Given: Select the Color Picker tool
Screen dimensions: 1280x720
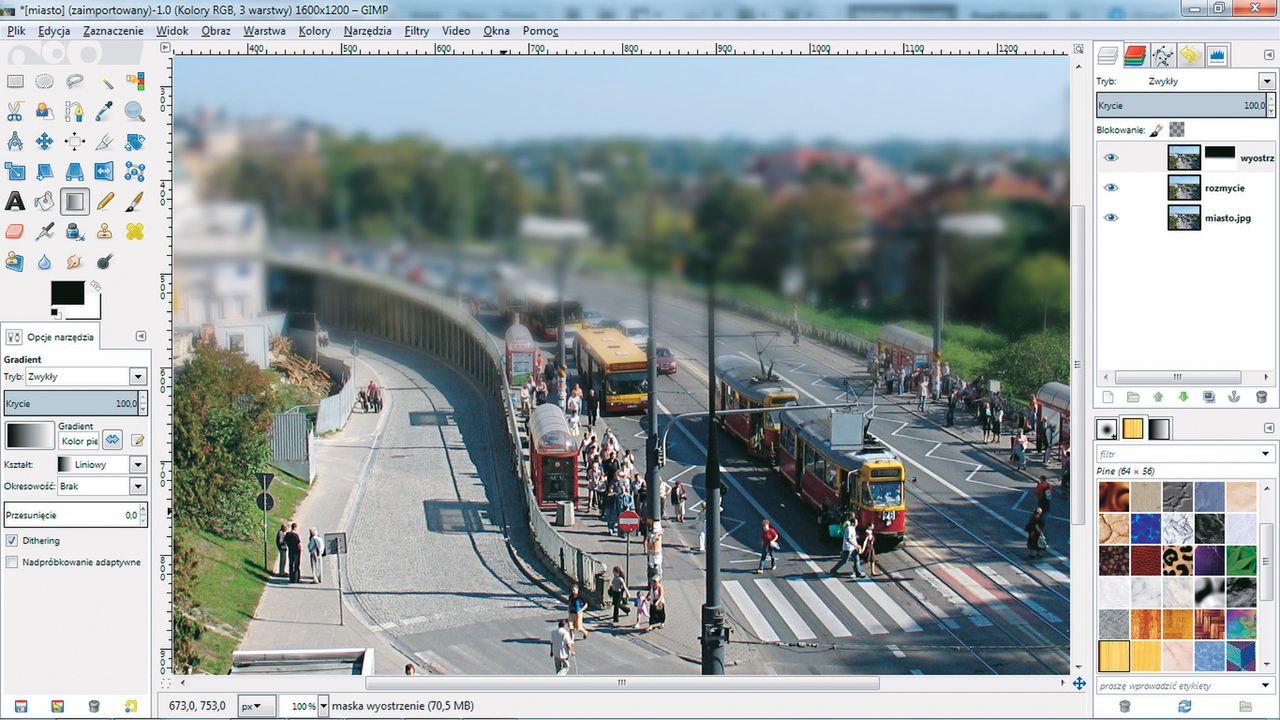Looking at the screenshot, I should point(105,112).
